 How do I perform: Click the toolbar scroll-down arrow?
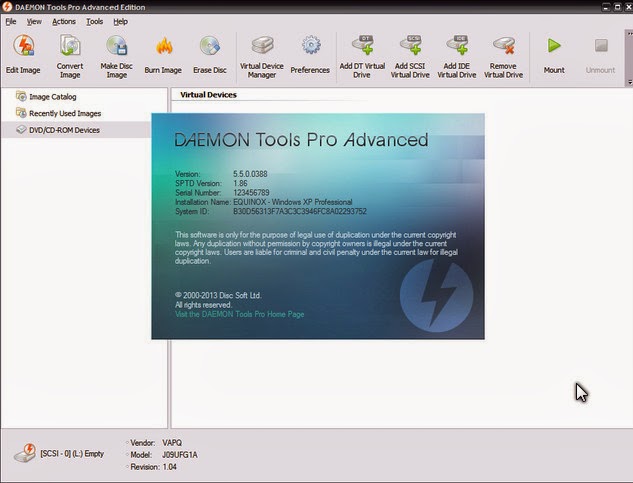click(x=630, y=82)
